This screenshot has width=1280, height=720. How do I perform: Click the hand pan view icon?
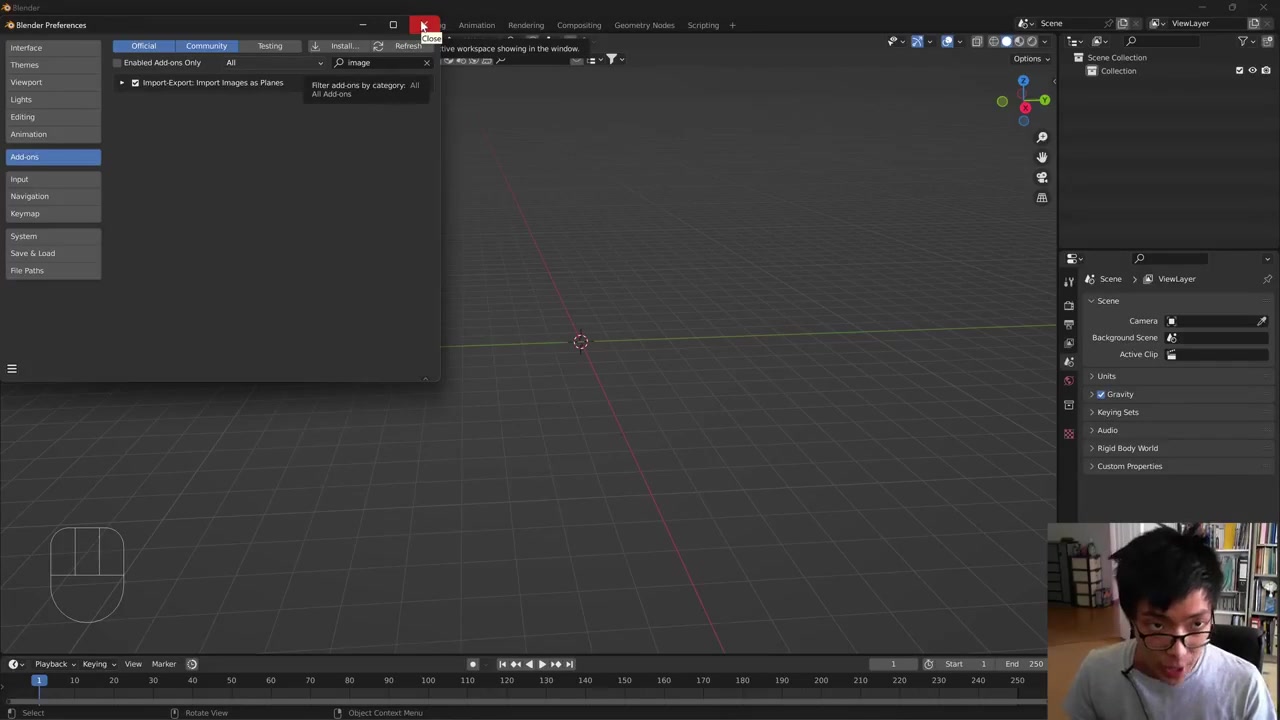[x=1041, y=157]
